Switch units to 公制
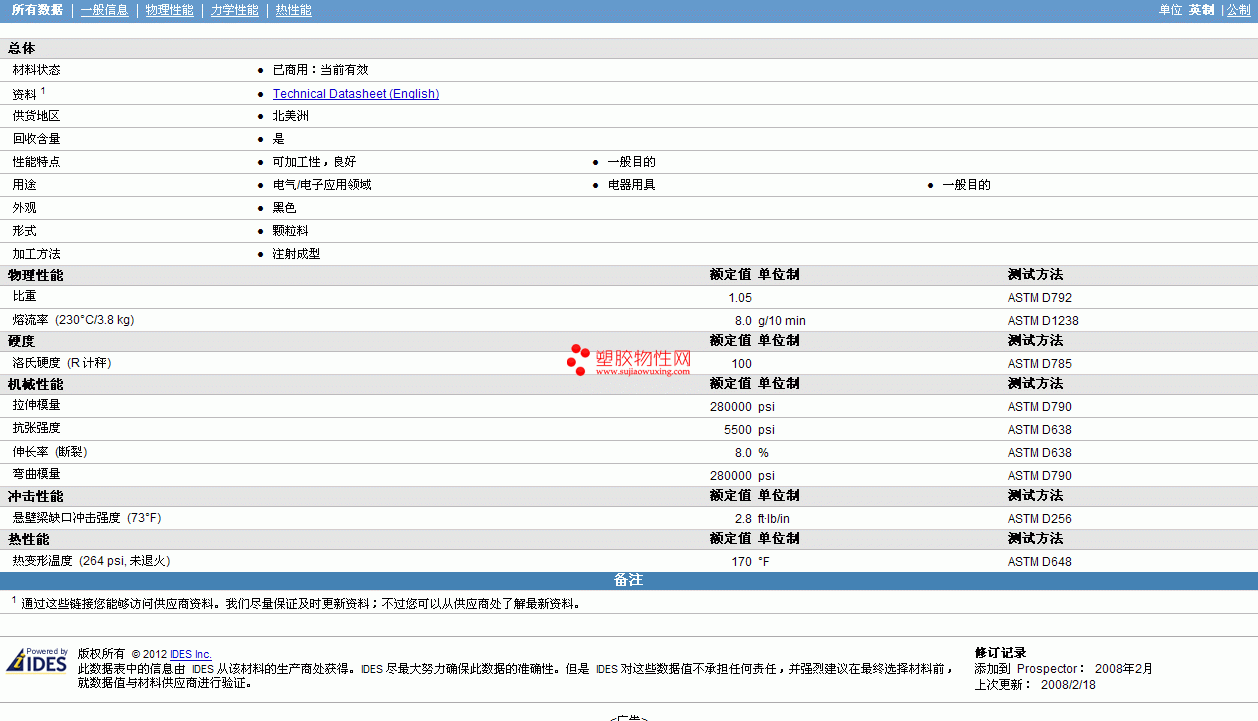This screenshot has width=1258, height=721. 1238,10
